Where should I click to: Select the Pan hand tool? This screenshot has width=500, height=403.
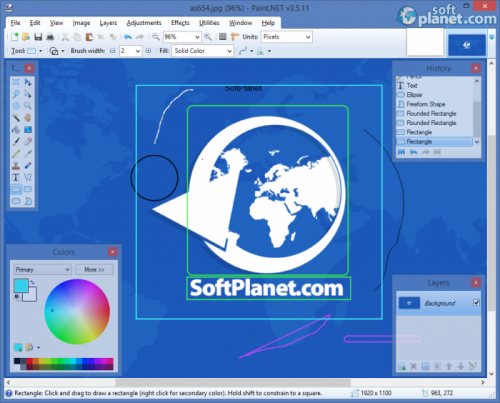tap(28, 118)
